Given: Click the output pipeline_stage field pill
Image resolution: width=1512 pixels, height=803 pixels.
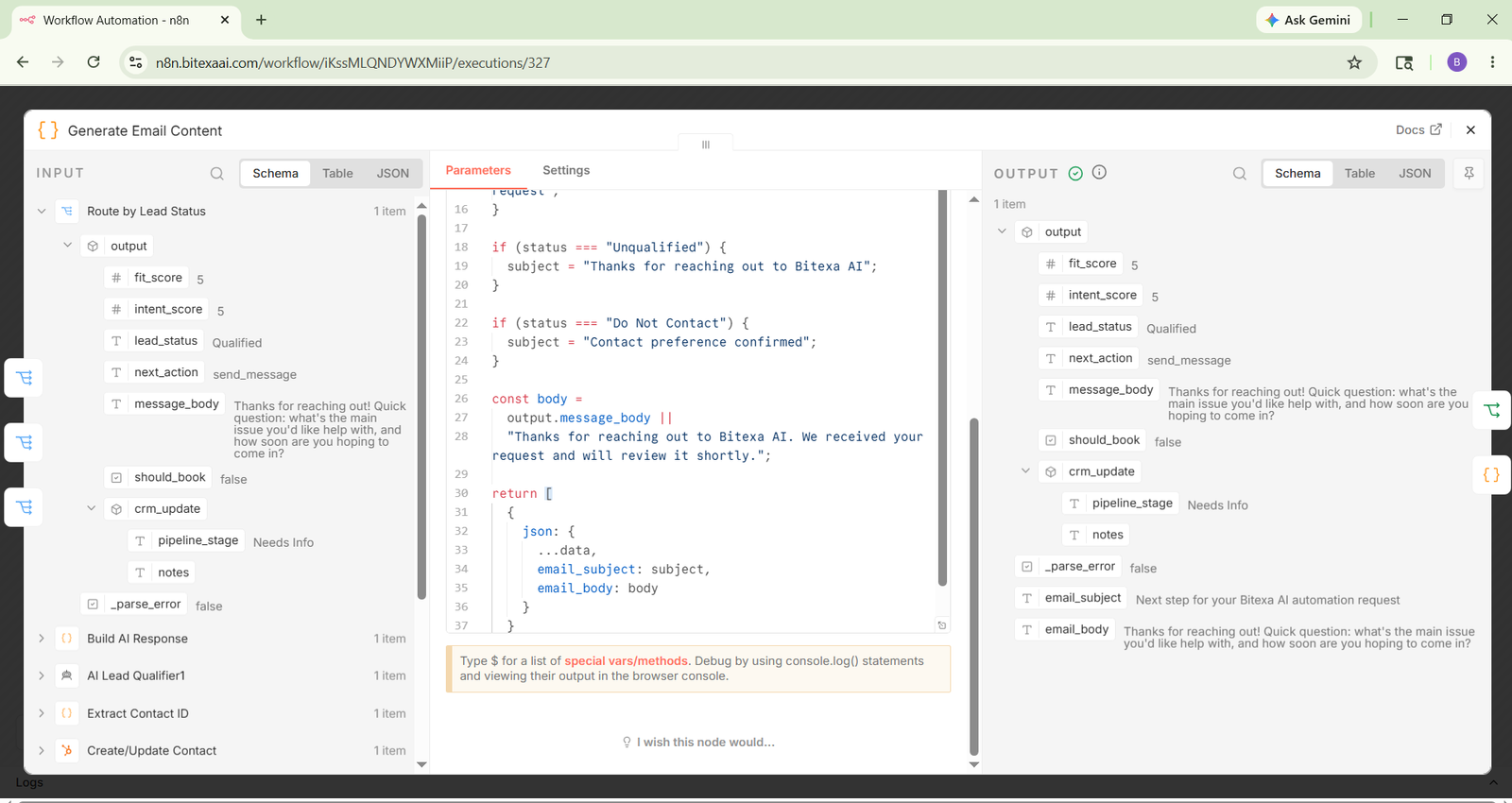Looking at the screenshot, I should tap(1121, 504).
